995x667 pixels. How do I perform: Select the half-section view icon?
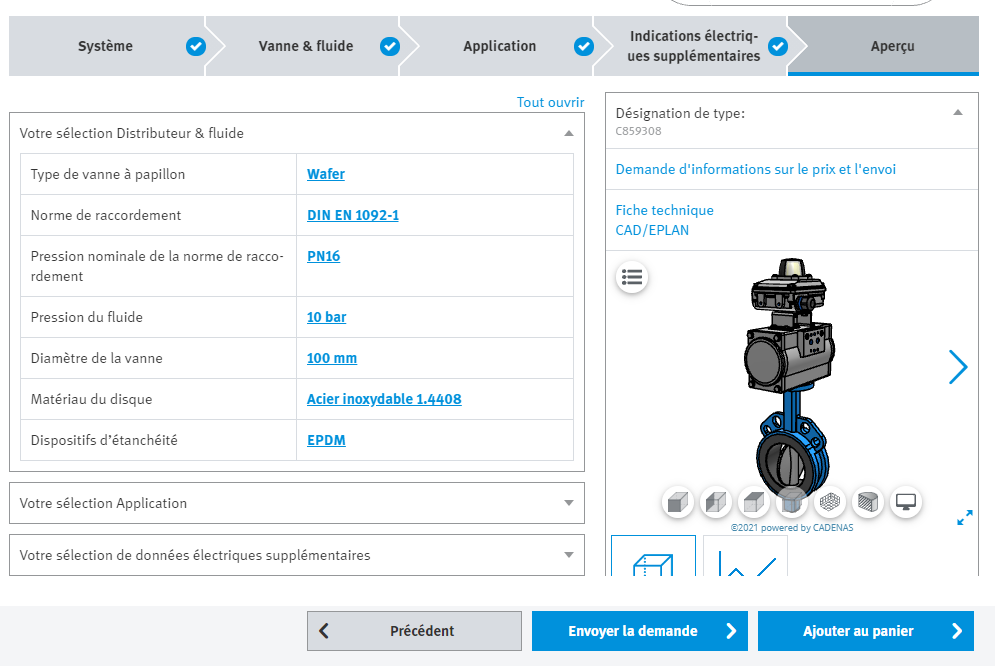tap(716, 502)
